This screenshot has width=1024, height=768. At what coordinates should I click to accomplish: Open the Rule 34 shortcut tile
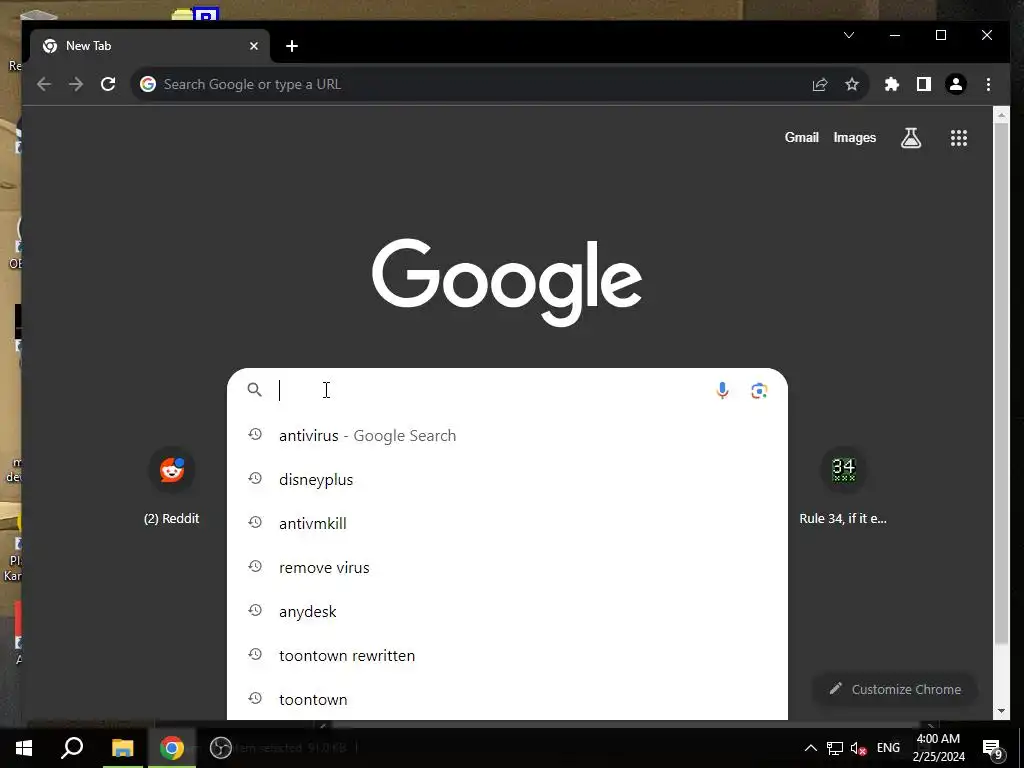[843, 487]
